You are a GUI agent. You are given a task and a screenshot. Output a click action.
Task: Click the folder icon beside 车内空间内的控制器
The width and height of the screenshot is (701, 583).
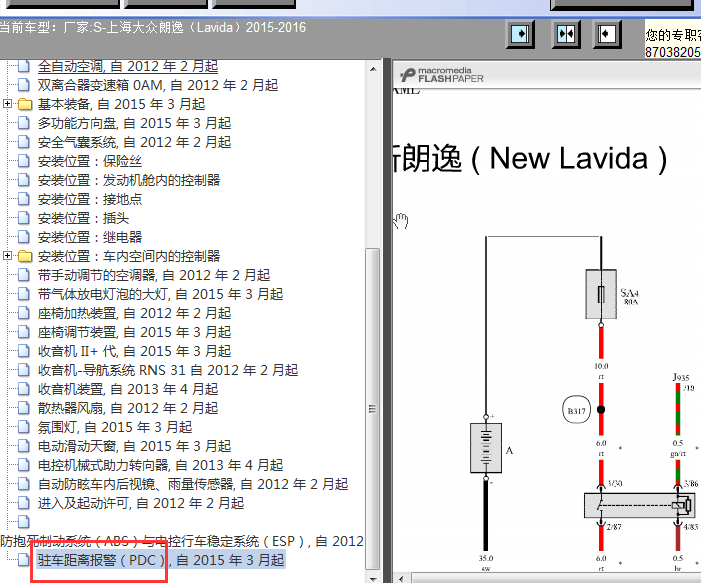25,256
